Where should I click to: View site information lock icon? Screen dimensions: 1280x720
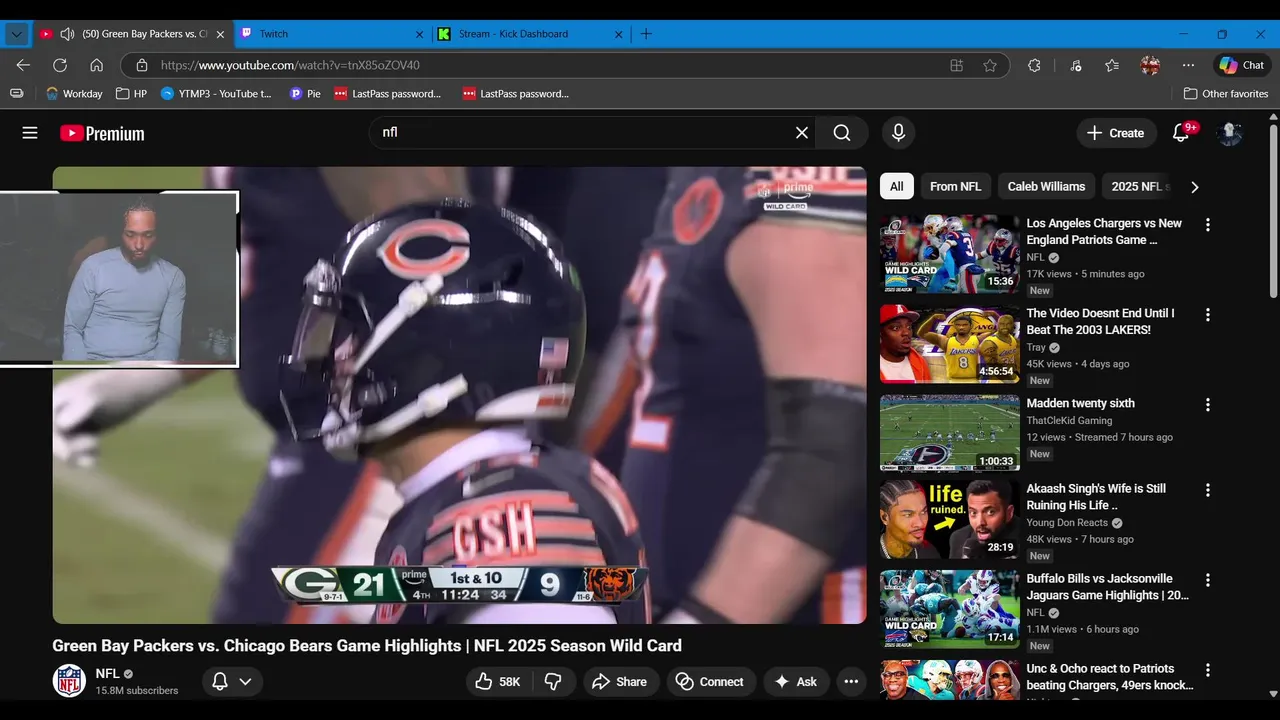point(141,65)
